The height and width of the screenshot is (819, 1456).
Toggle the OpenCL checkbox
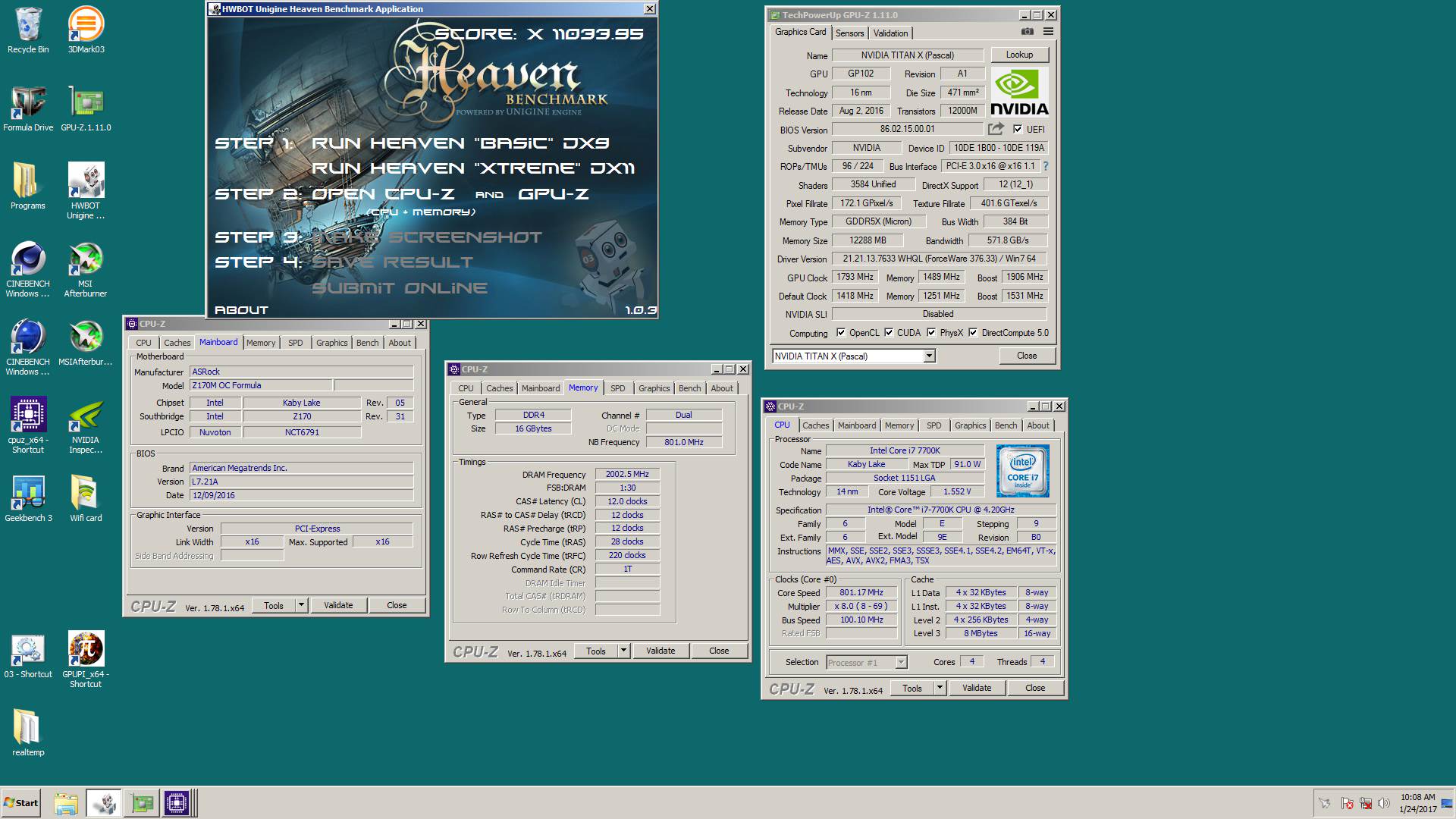[840, 332]
